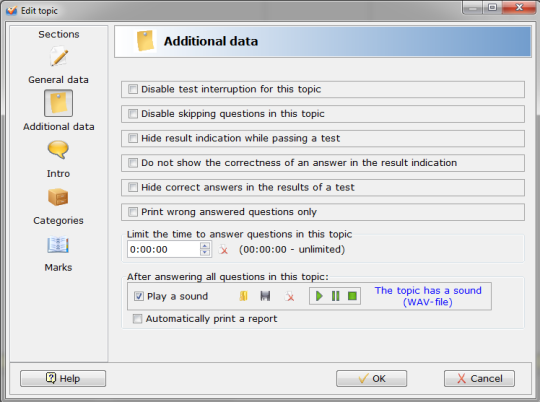
Task: Delete the topic sound with red X icon
Action: [290, 296]
